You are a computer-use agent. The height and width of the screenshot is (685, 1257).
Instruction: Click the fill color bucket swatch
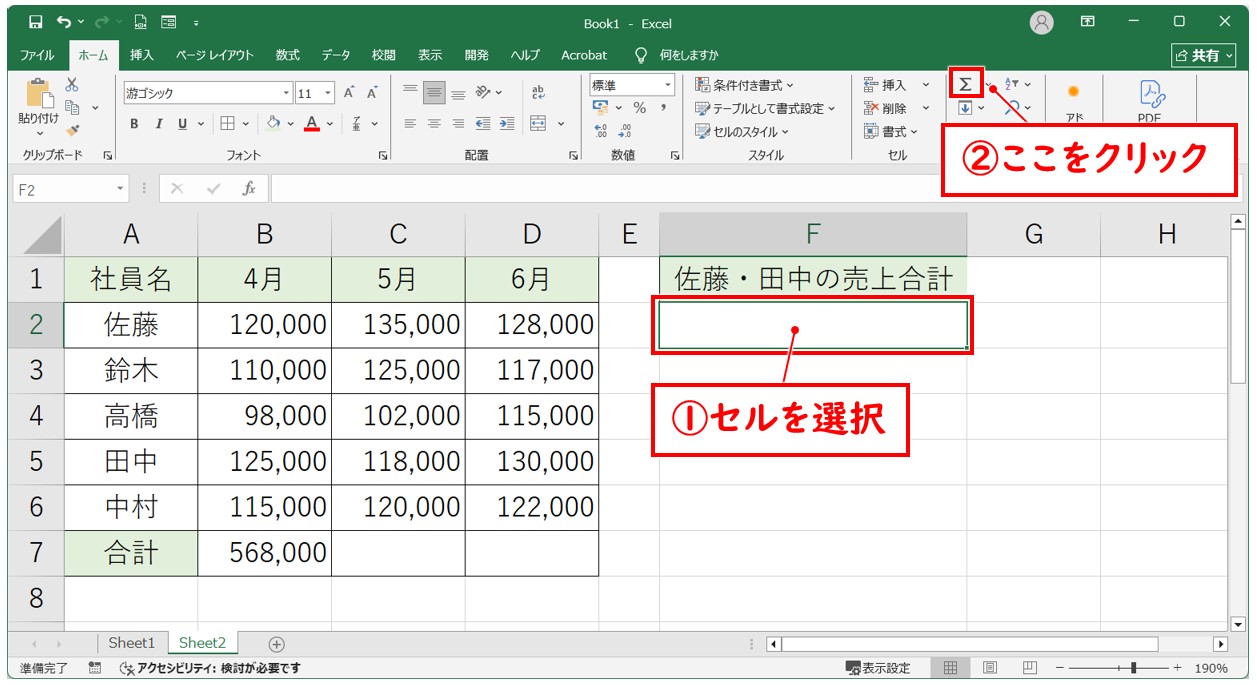273,124
